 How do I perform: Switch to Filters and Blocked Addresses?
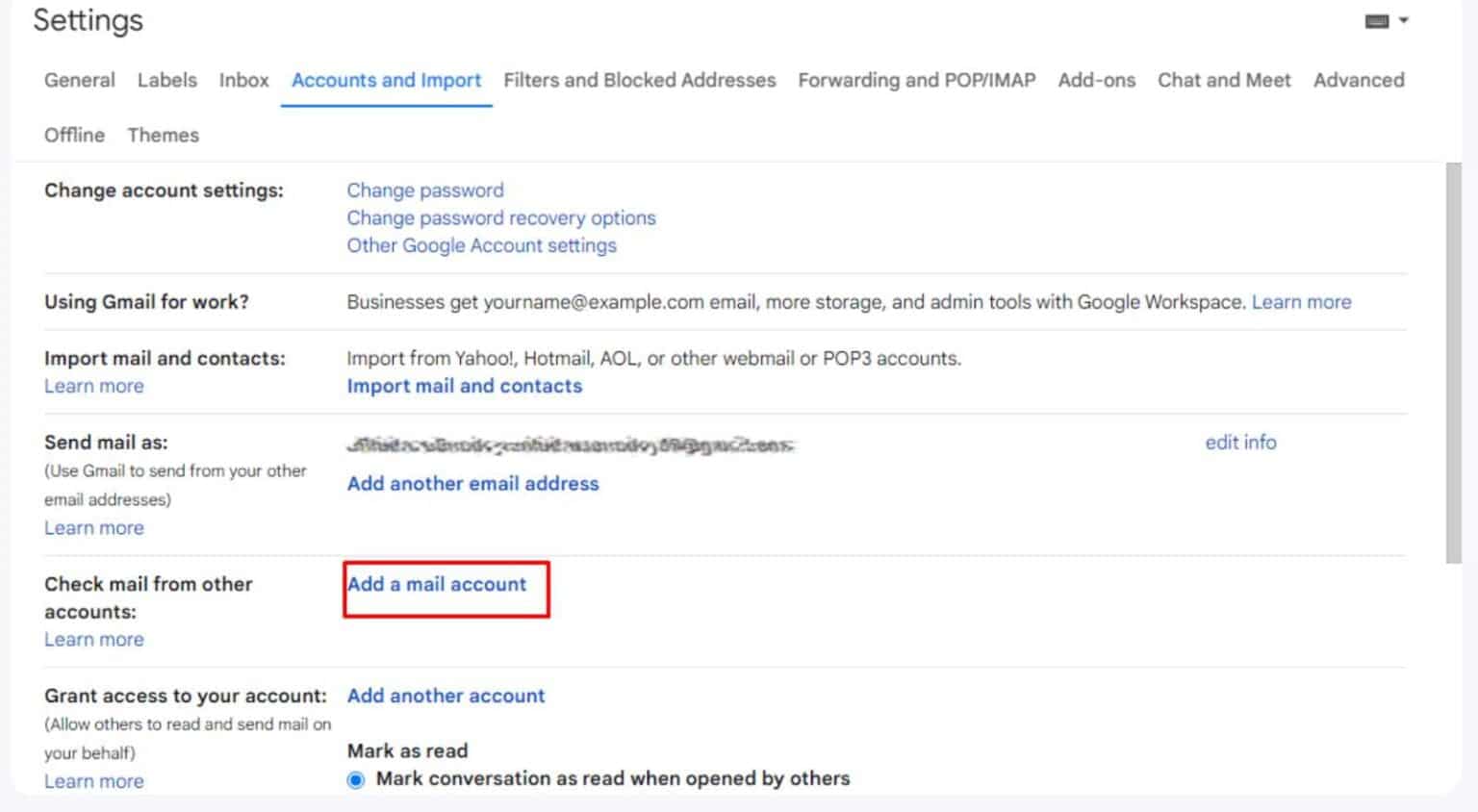point(639,81)
